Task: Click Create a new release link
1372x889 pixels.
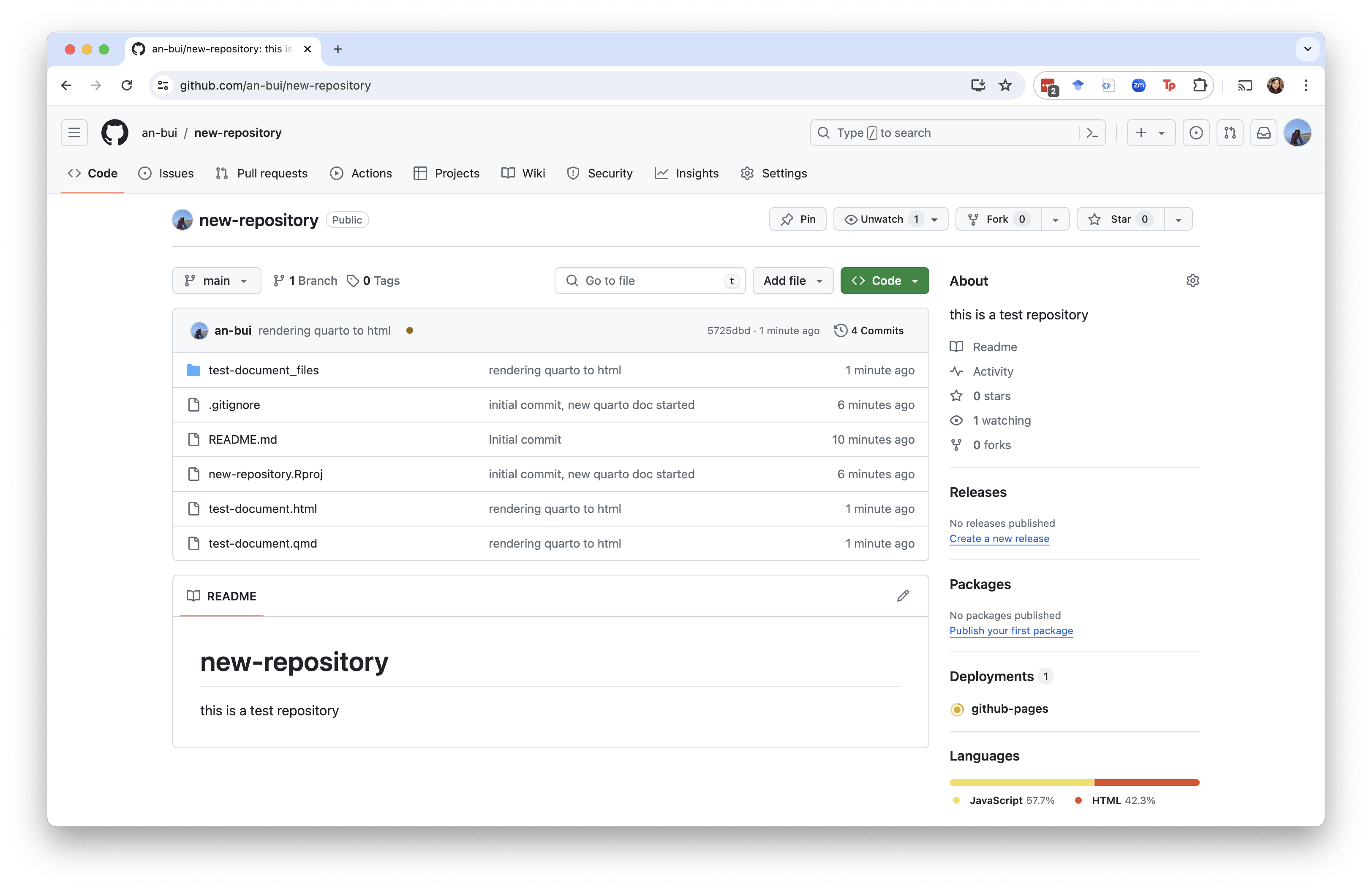Action: coord(999,538)
